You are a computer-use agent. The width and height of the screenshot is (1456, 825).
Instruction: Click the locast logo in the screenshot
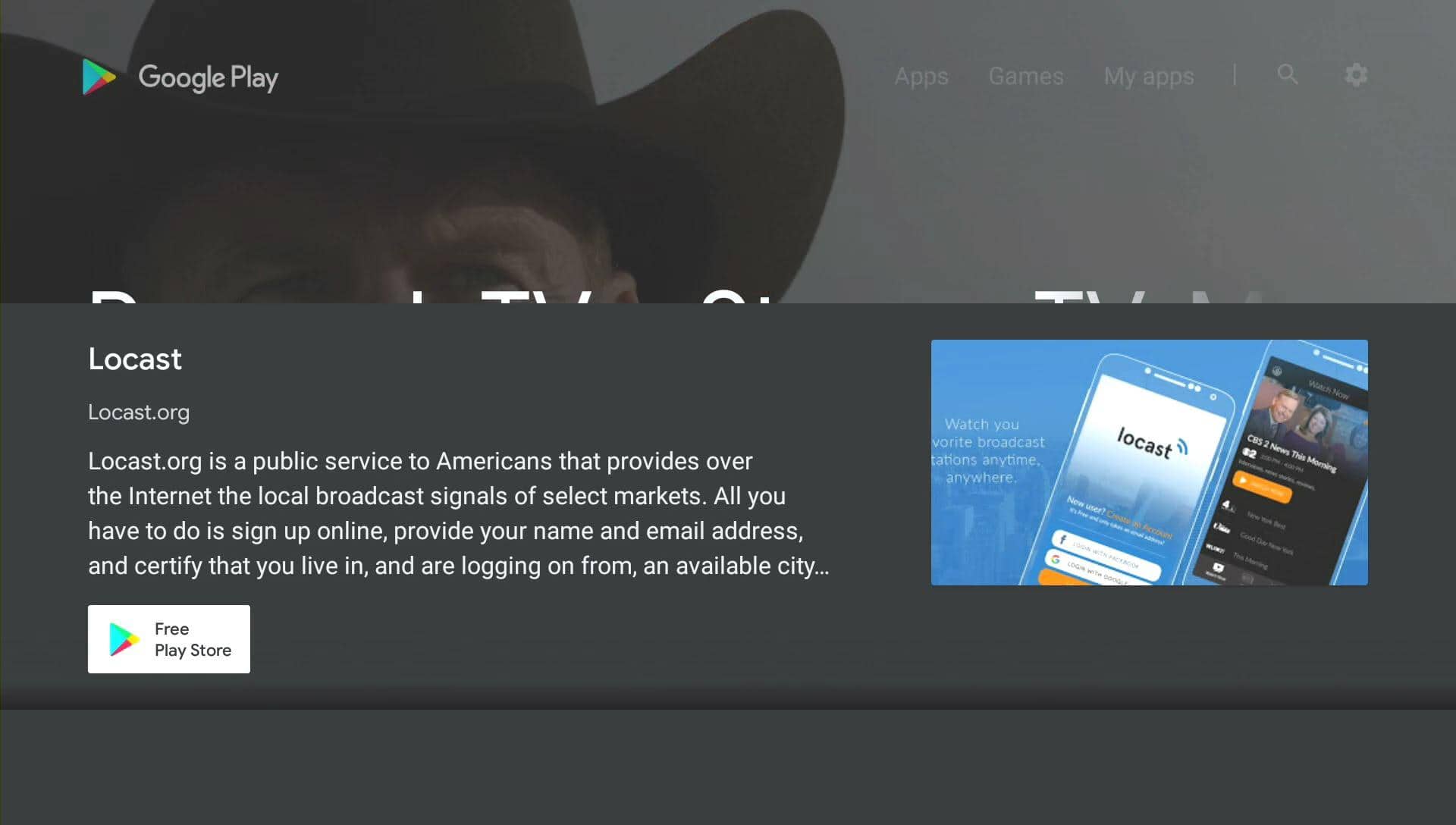[x=1152, y=443]
